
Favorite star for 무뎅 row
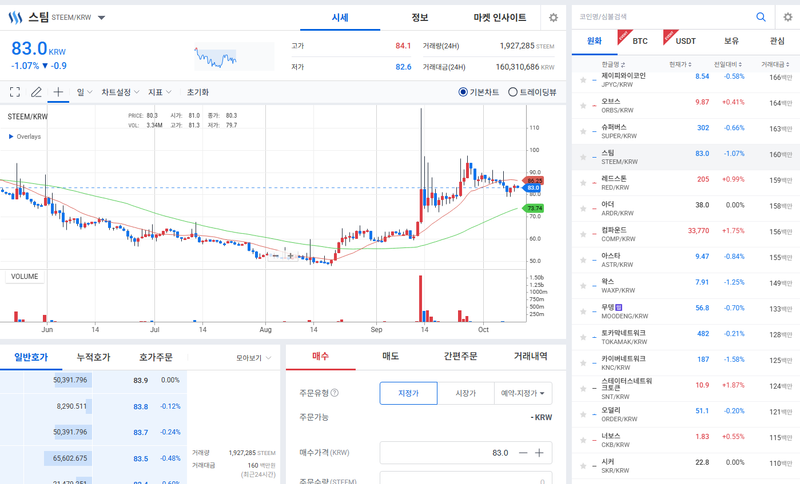point(583,312)
